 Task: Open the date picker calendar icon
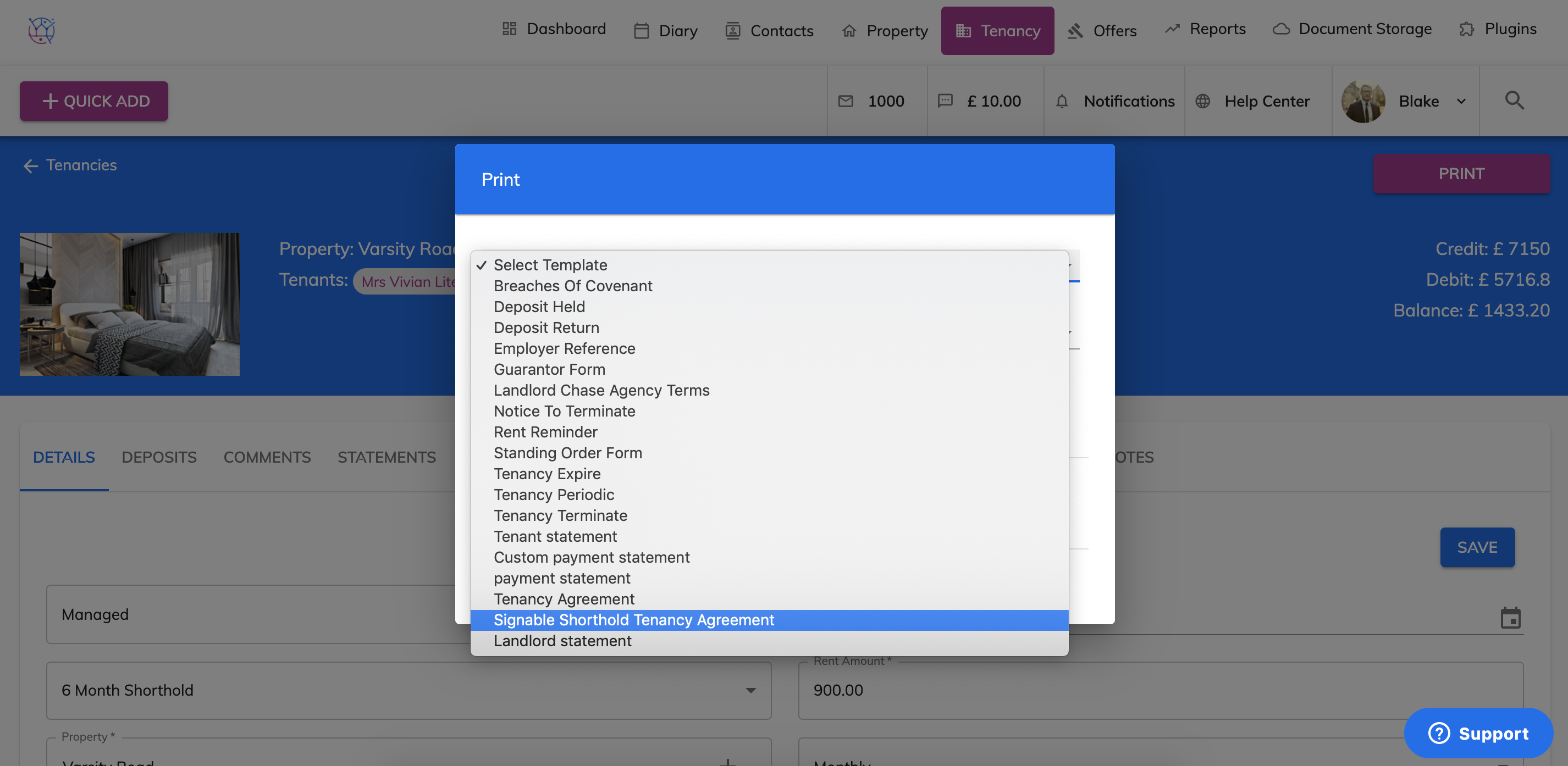pos(1510,618)
